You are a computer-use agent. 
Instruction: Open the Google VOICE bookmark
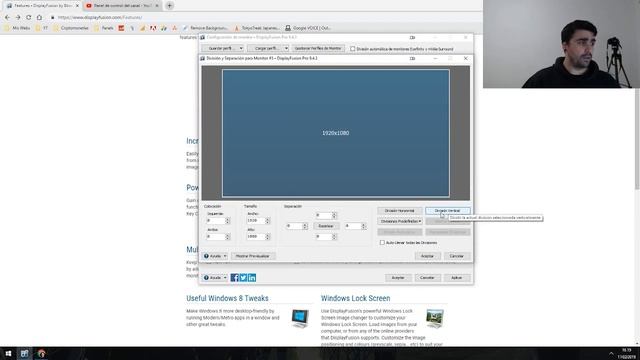coord(308,28)
